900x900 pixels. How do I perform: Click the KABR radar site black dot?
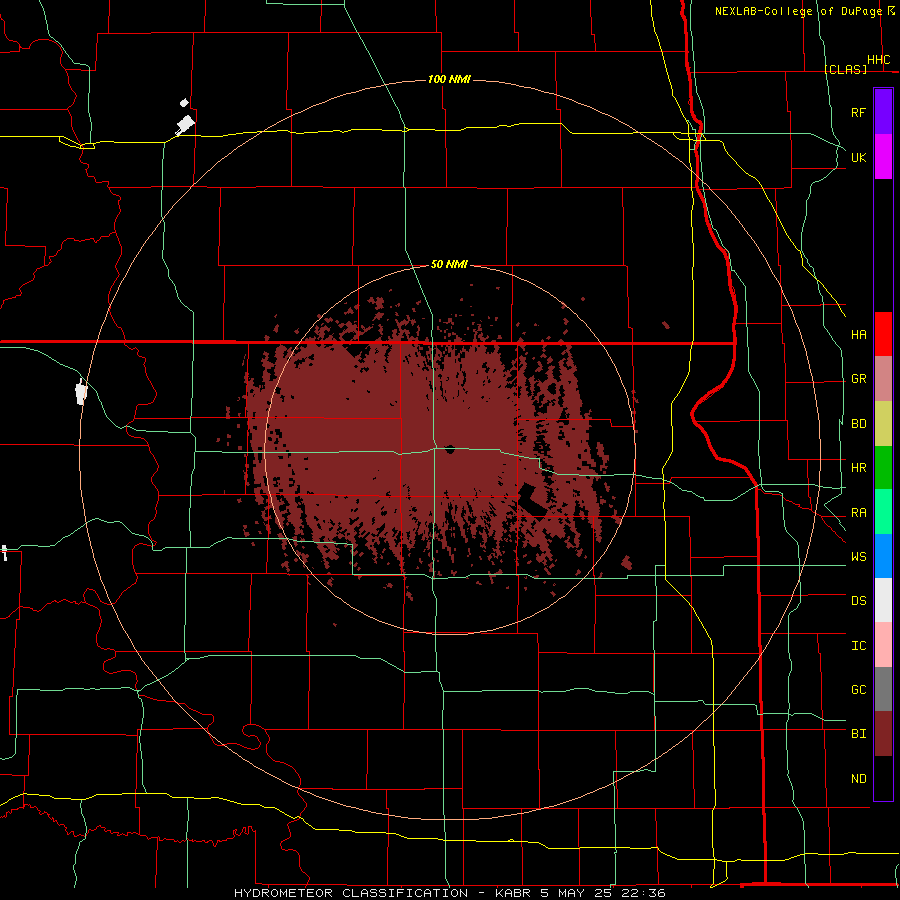click(450, 449)
